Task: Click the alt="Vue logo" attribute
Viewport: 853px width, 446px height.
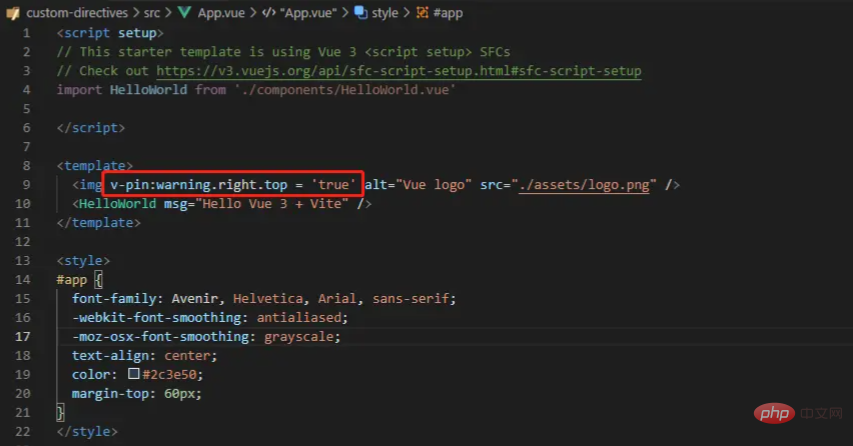Action: tap(418, 185)
